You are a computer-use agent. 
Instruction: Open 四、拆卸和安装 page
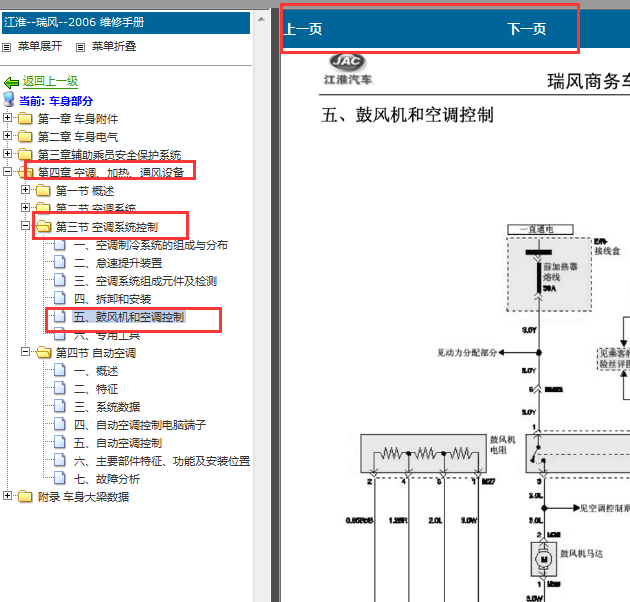point(112,299)
